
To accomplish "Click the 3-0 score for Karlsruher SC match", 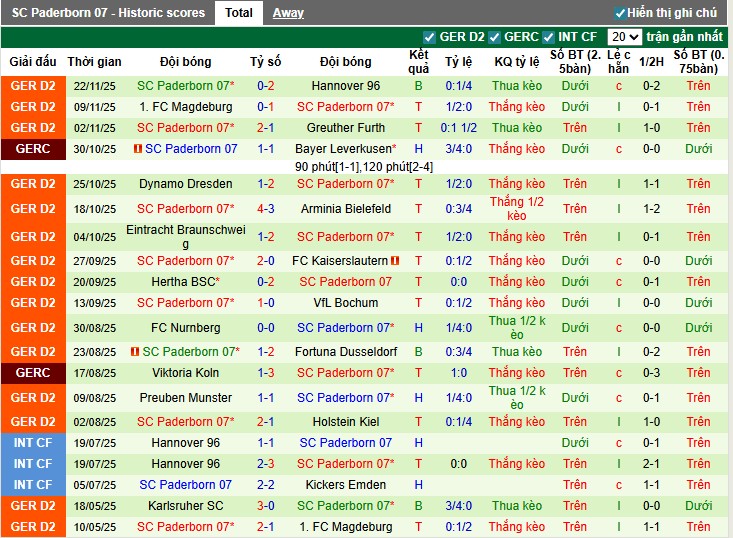I will (x=266, y=506).
